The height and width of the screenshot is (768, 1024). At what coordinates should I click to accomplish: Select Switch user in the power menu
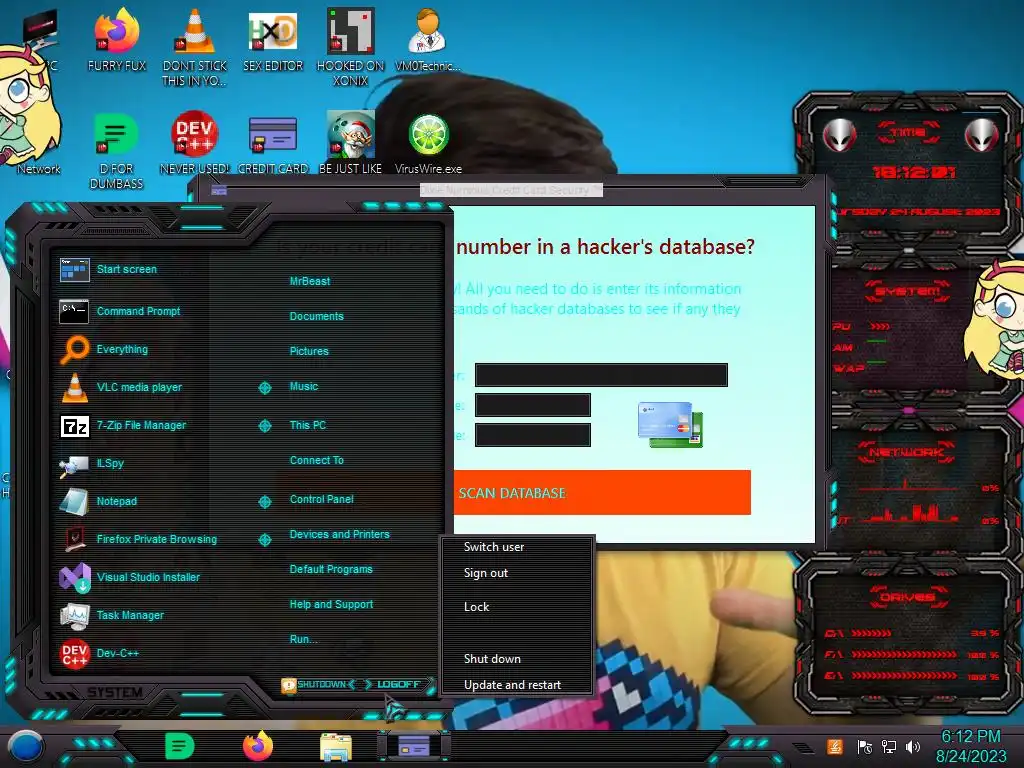[494, 547]
